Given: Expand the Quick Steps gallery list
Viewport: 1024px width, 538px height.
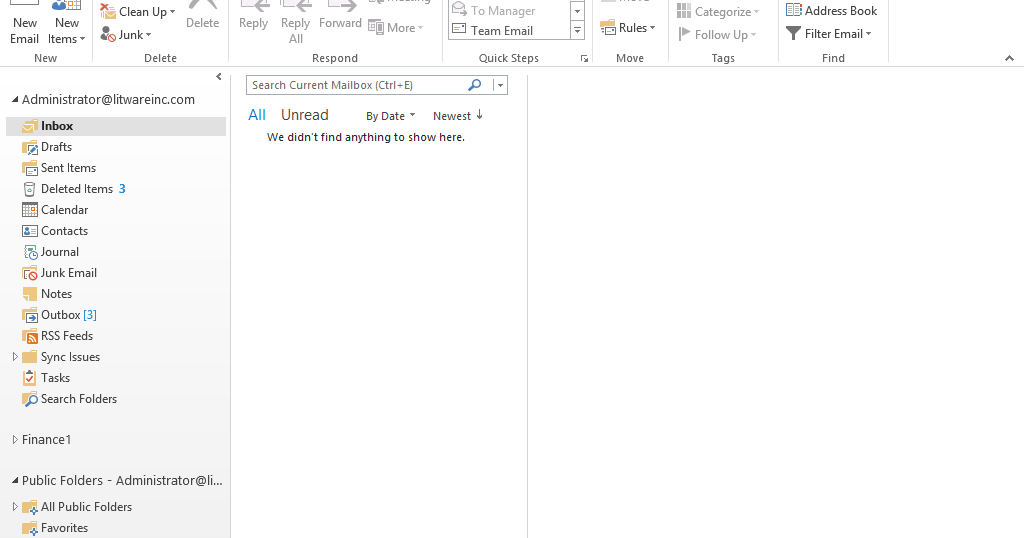Looking at the screenshot, I should 577,31.
